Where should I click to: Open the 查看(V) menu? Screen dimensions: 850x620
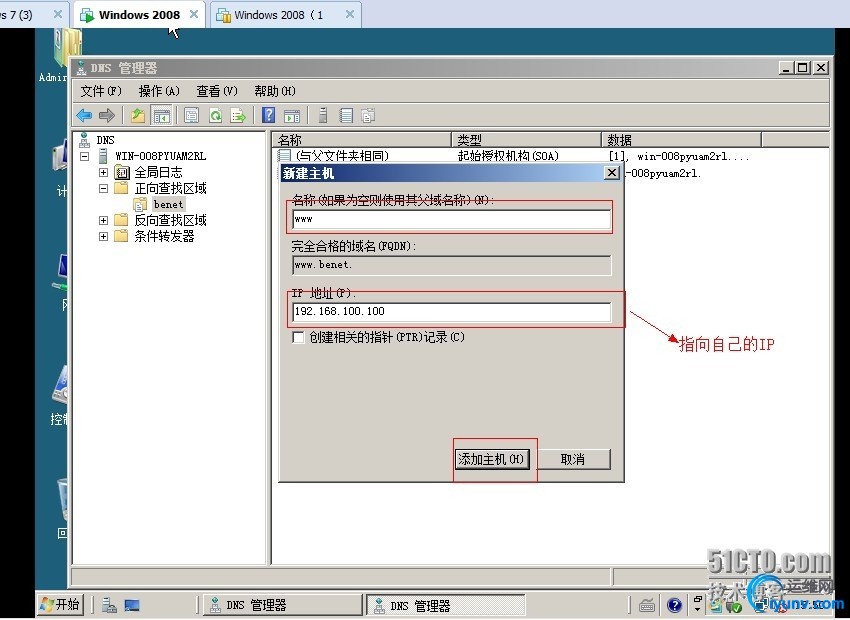pyautogui.click(x=217, y=91)
